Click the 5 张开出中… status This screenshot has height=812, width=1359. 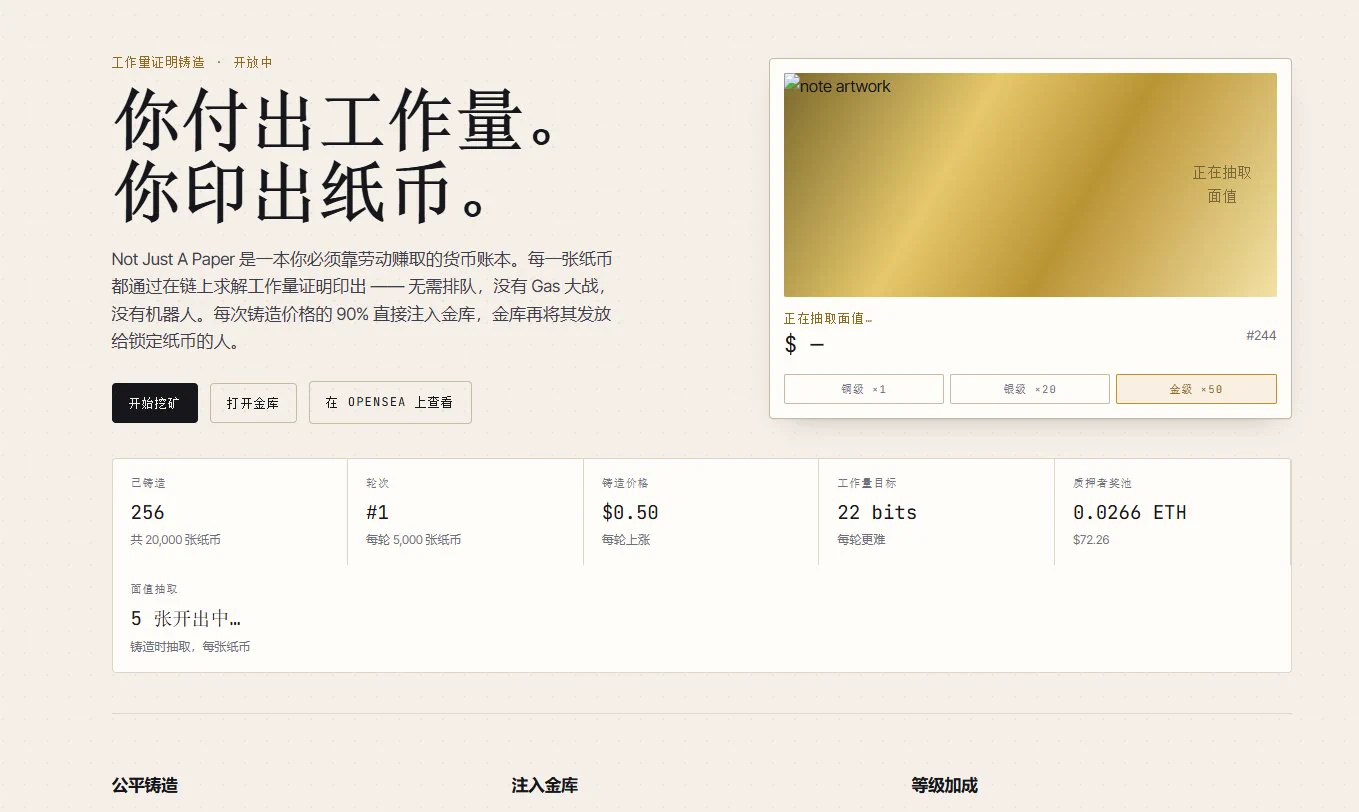[186, 619]
